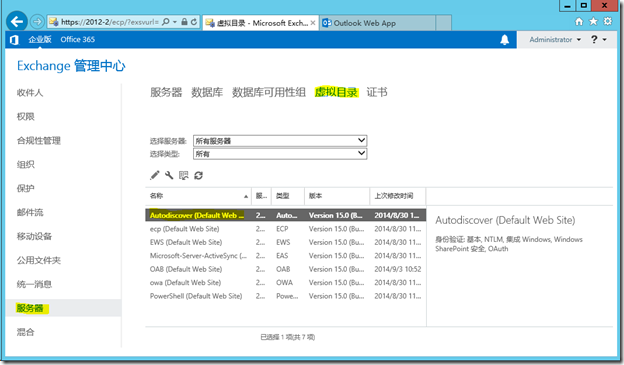Click the Outlook Web App tab icon
The height and width of the screenshot is (365, 624).
pos(326,23)
